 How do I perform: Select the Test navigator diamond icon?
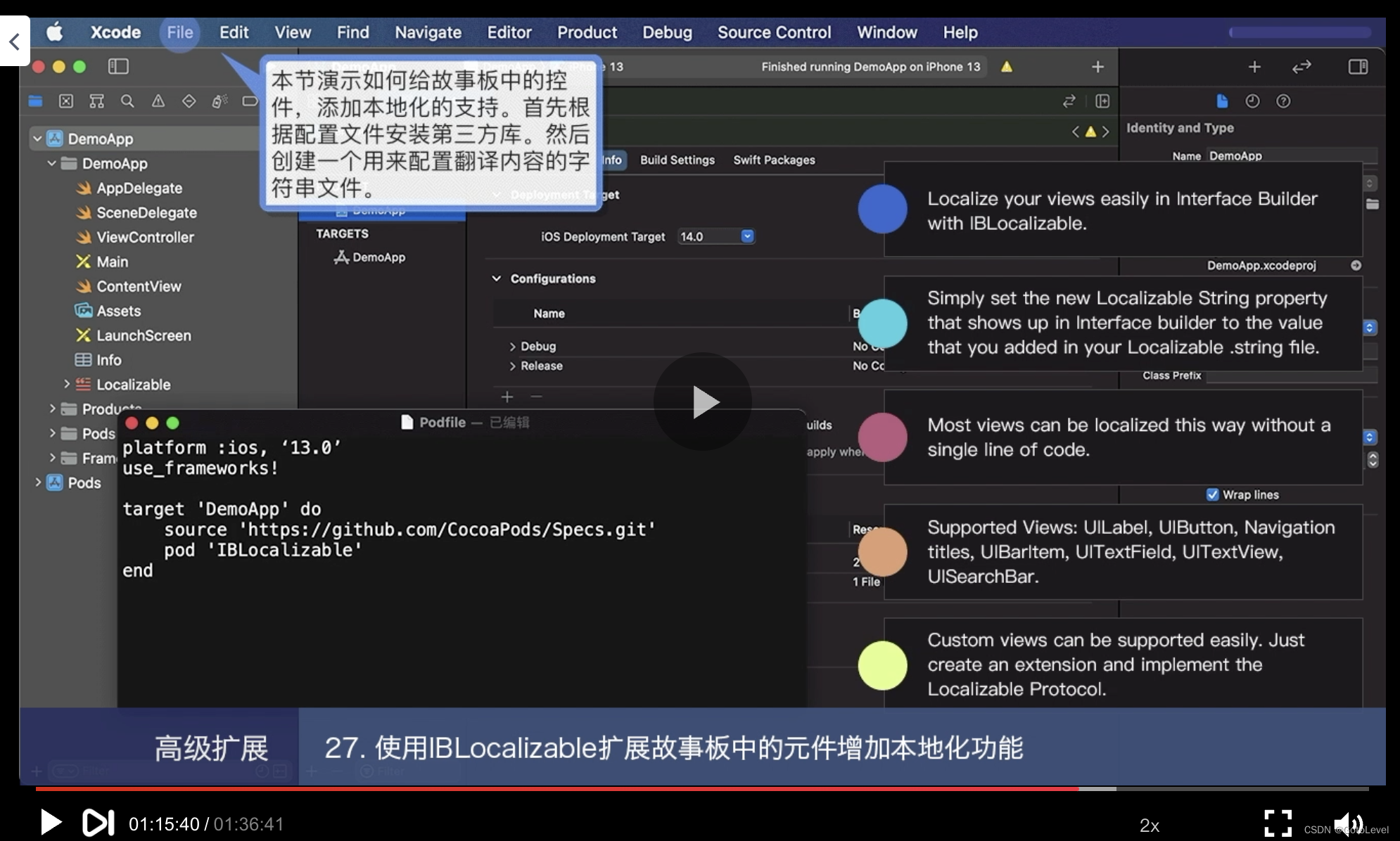coord(189,101)
